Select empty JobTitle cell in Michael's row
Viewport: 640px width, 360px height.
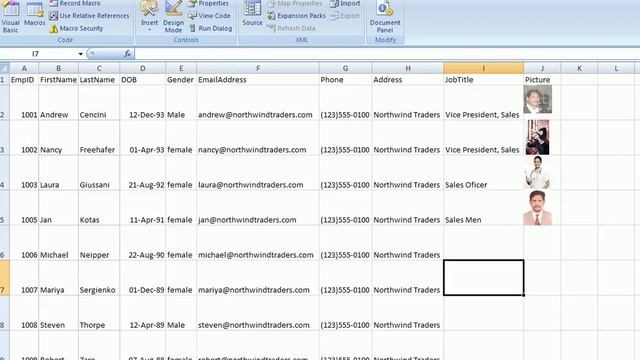[x=484, y=243]
